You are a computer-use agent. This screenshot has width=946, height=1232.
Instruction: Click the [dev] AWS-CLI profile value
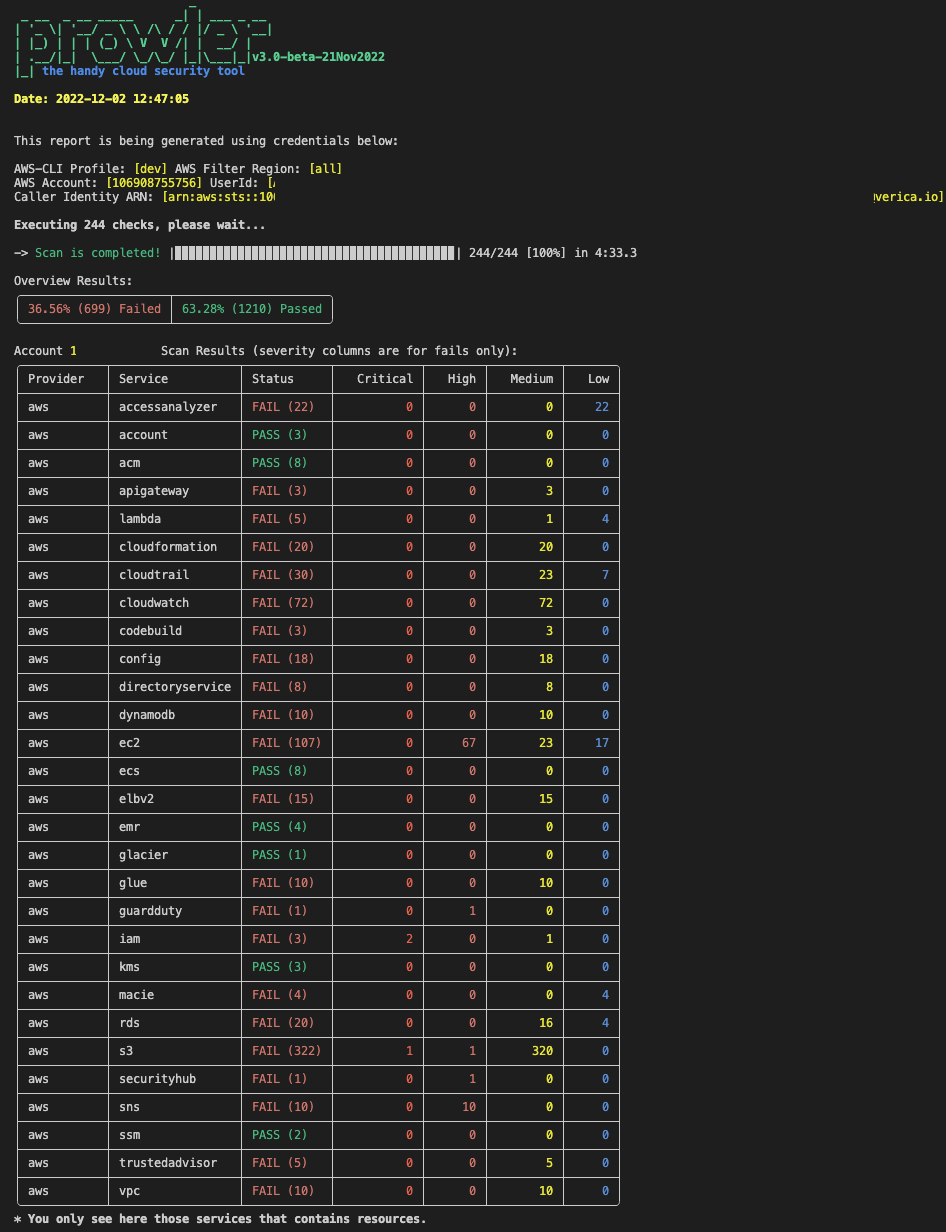coord(150,169)
